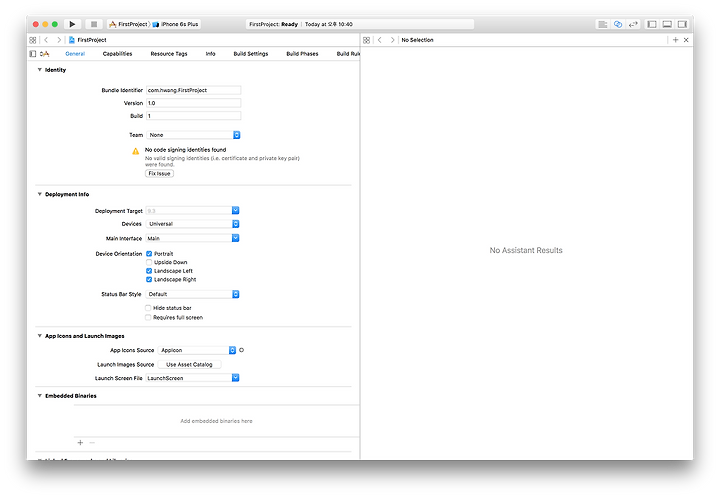Enable Hide status bar option
This screenshot has height=498, width=720.
coord(148,308)
